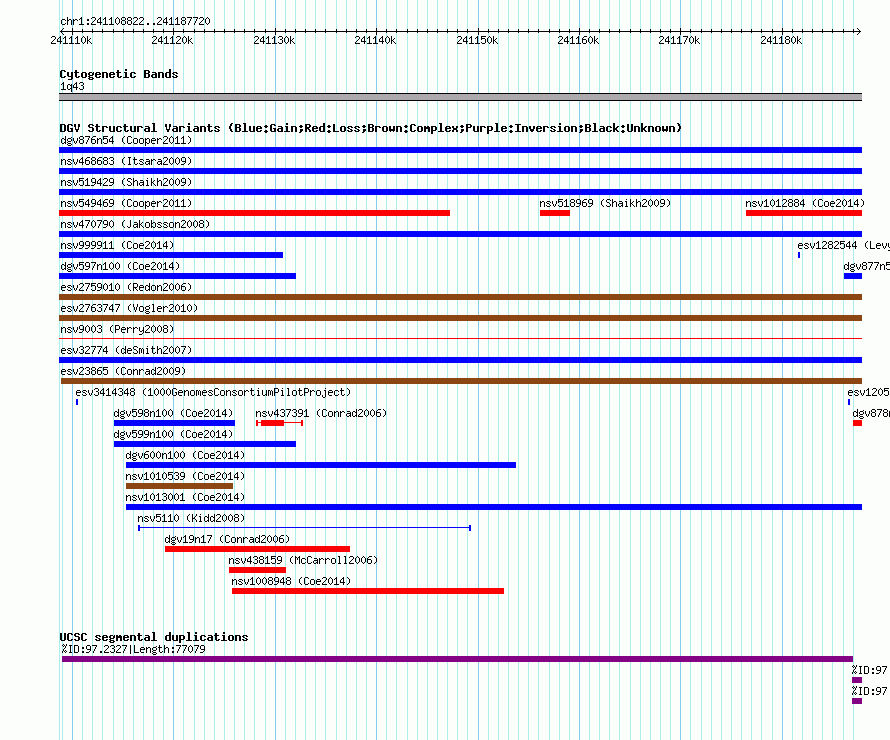Click dgv600n100 (Coe2014) blue gain bar

[321, 465]
